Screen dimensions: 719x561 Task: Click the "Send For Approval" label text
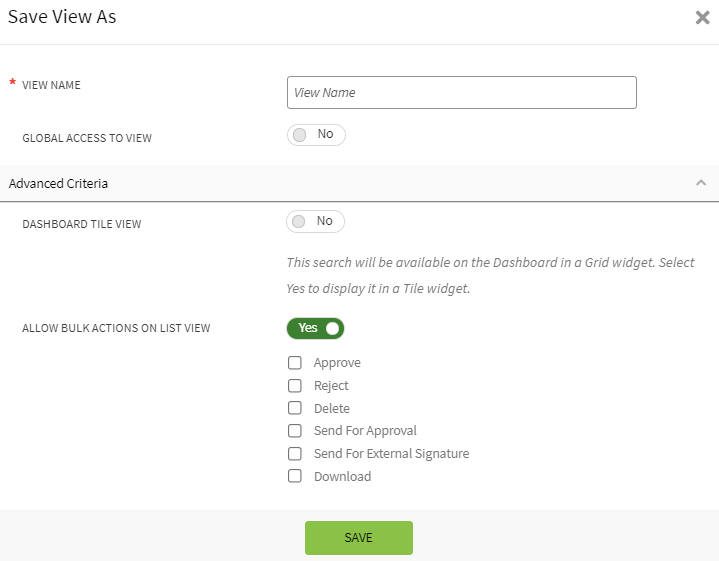pos(365,431)
